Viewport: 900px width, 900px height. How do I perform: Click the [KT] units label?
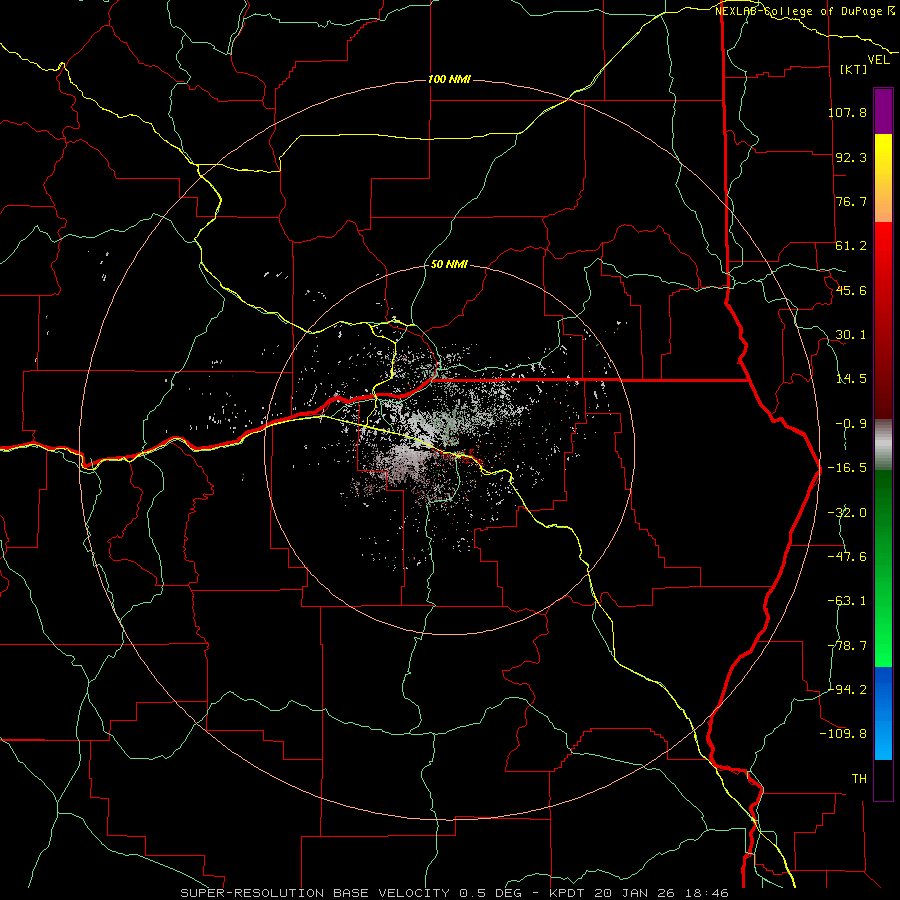[x=853, y=69]
